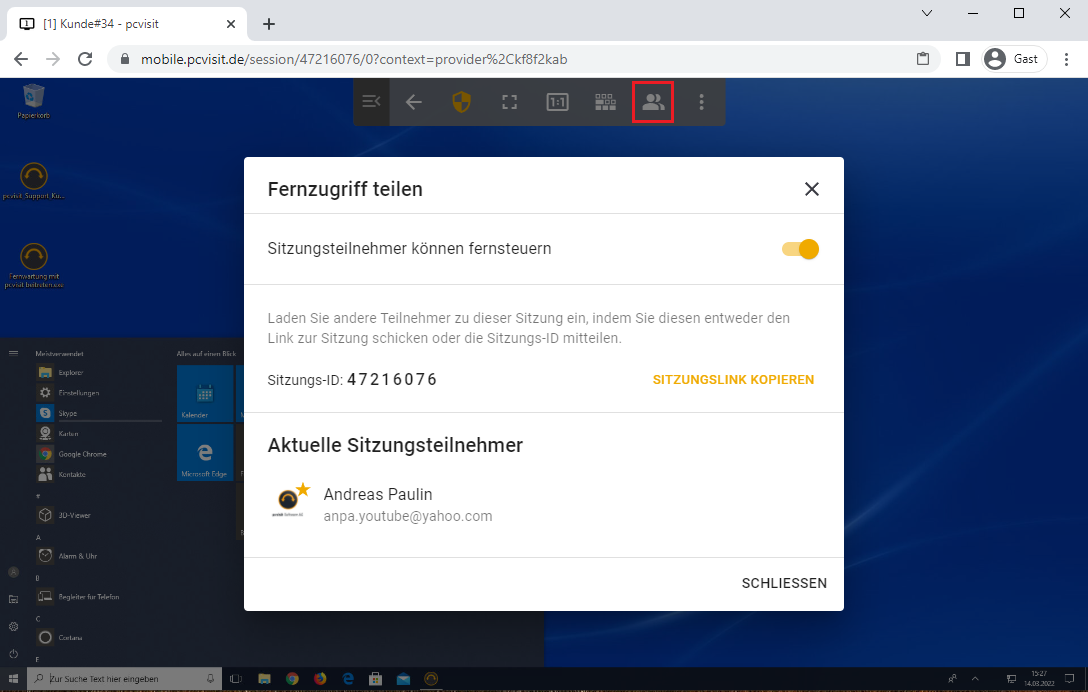Open the Gast profile menu
Viewport: 1088px width, 692px height.
(x=1013, y=59)
